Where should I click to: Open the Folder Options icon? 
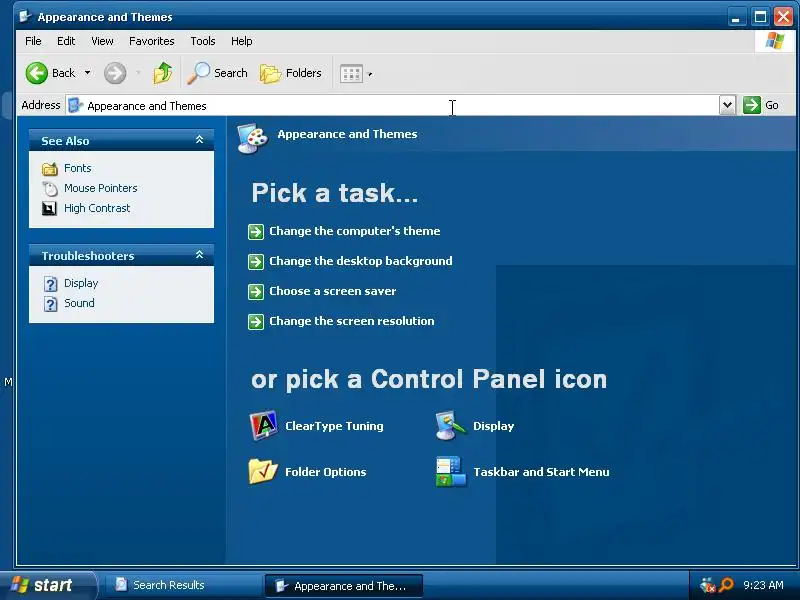click(263, 471)
